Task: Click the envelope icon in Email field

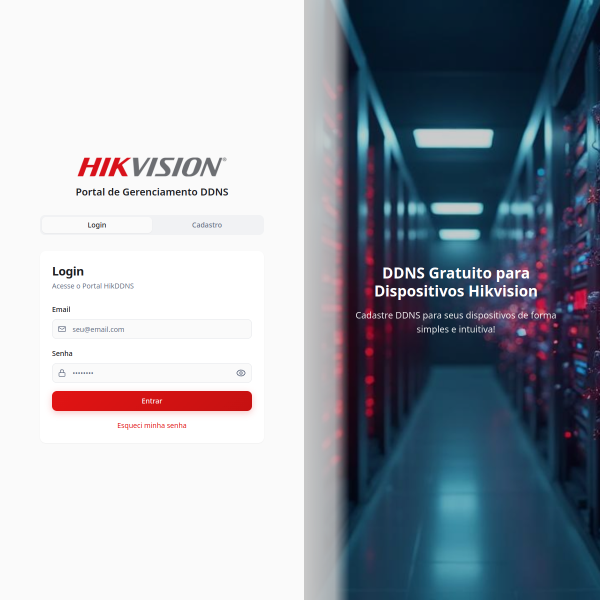Action: pos(62,329)
